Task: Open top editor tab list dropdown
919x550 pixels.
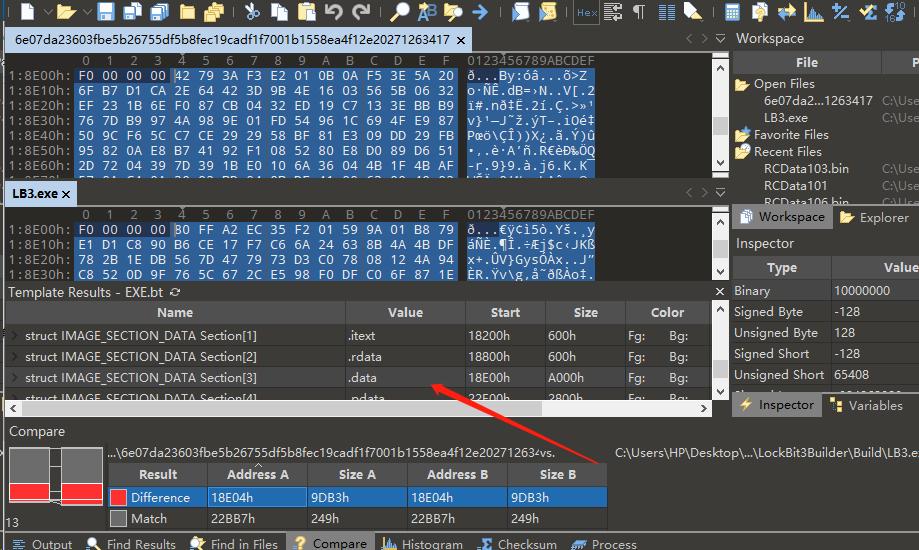Action: pos(721,39)
